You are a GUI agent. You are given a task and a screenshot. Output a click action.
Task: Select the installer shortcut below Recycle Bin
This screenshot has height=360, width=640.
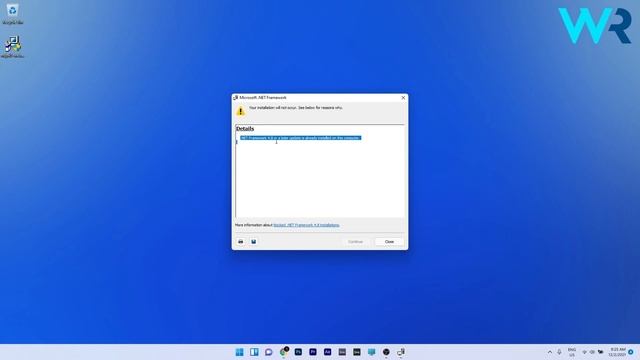(13, 47)
